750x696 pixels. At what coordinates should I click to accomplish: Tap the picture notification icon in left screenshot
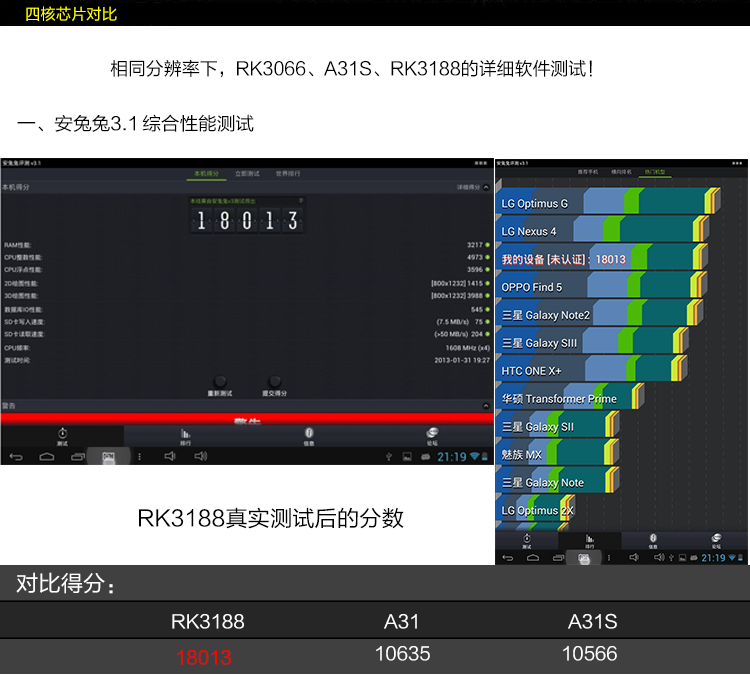coord(407,457)
